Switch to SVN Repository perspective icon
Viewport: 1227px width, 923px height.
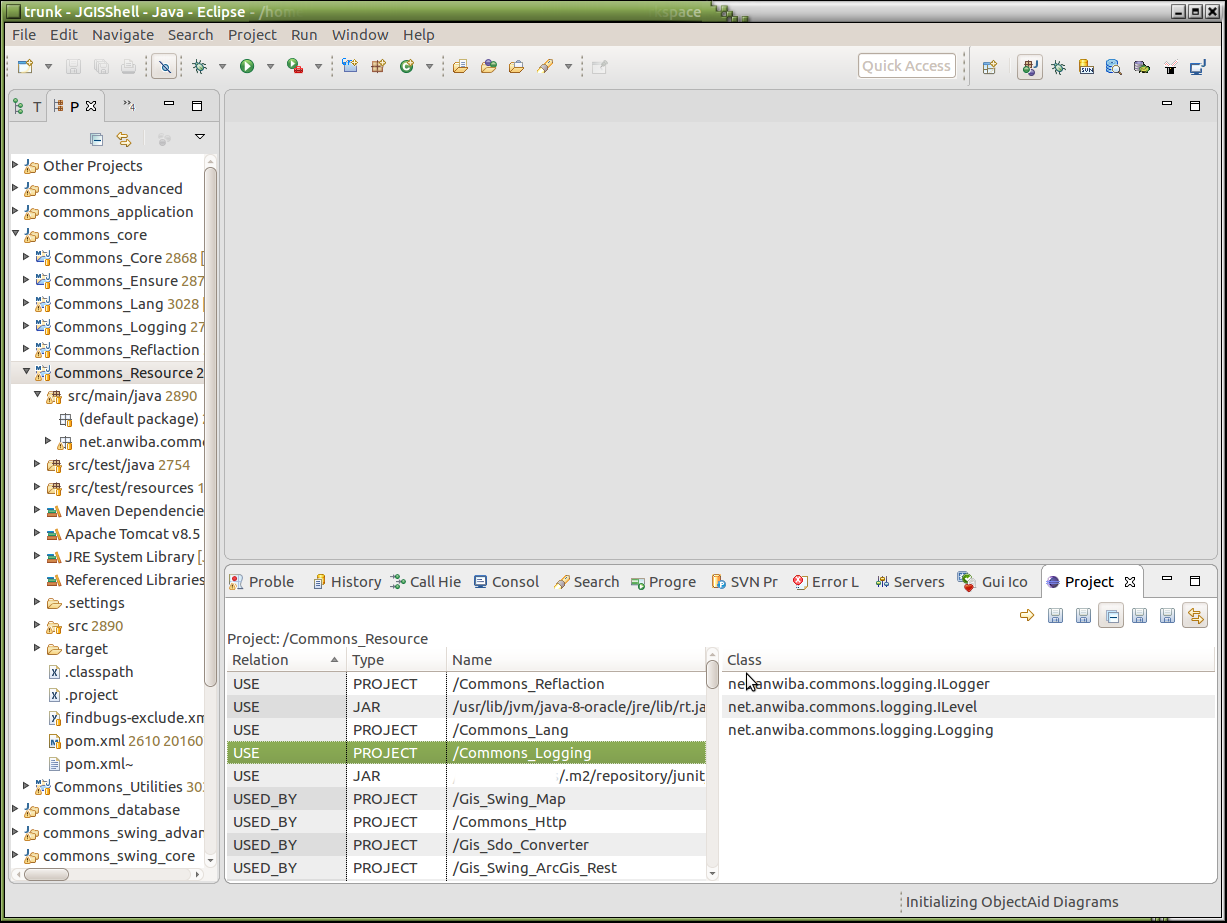pos(1086,67)
